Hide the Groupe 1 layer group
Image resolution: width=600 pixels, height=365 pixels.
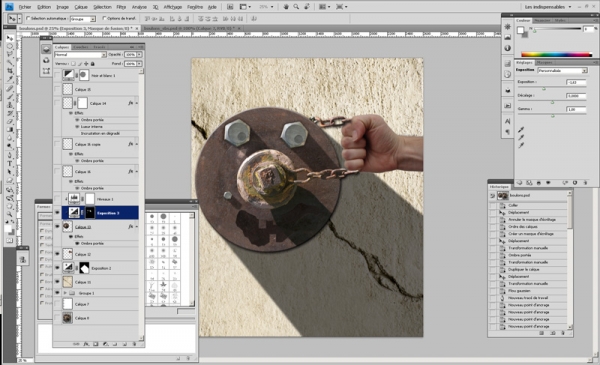click(57, 293)
